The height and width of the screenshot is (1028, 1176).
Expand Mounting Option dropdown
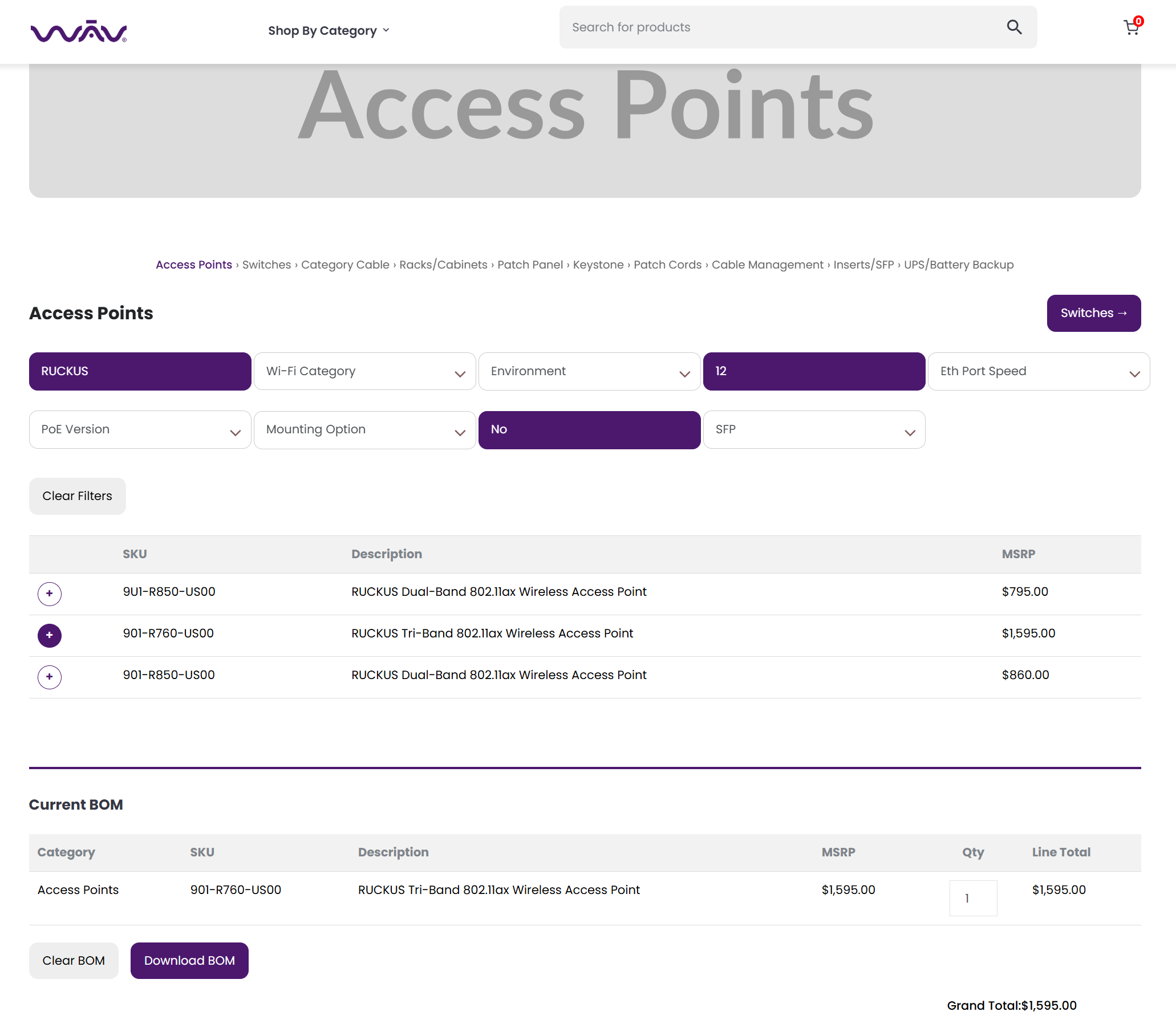coord(364,430)
